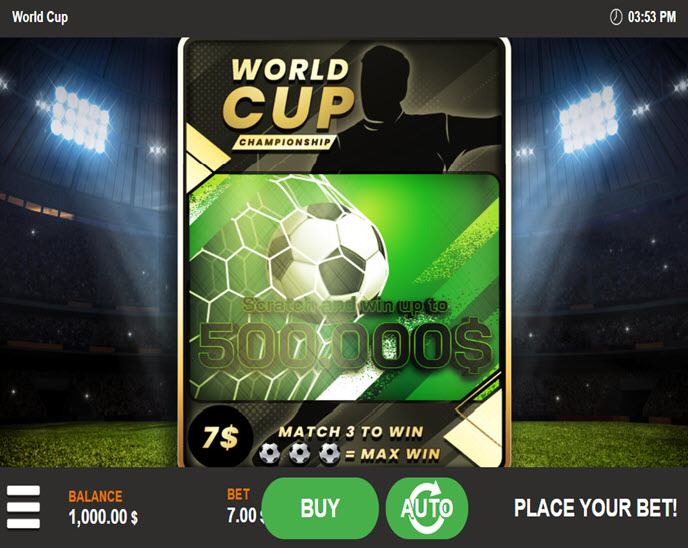This screenshot has width=688, height=548.
Task: Click the green BUY button
Action: tap(320, 508)
